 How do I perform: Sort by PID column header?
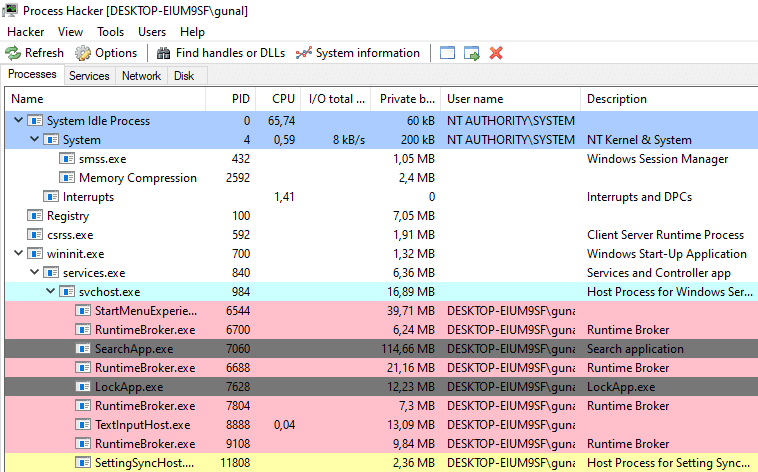pos(231,99)
